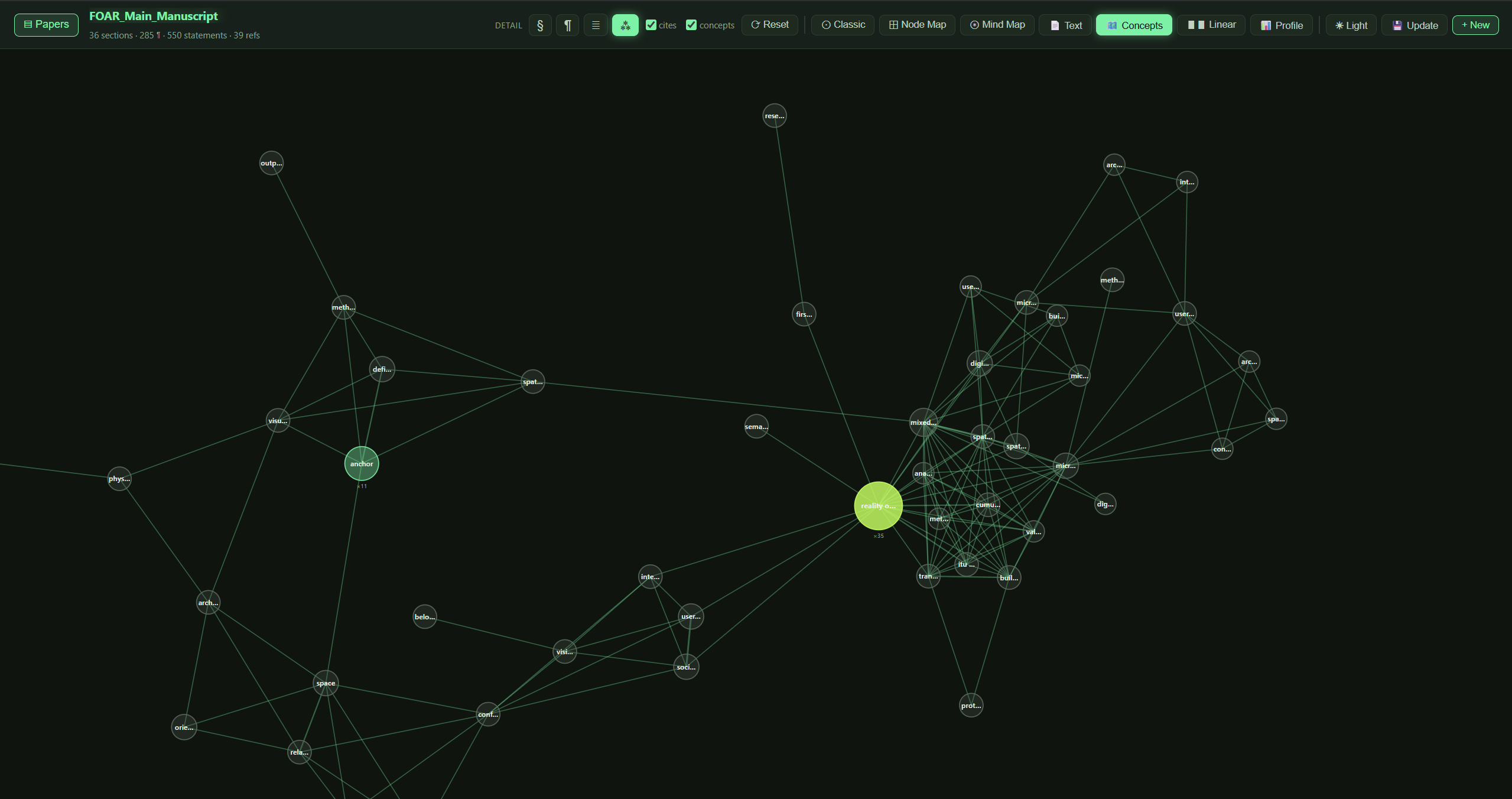The width and height of the screenshot is (1512, 799).
Task: Click the 'arch...' concept node
Action: click(208, 603)
